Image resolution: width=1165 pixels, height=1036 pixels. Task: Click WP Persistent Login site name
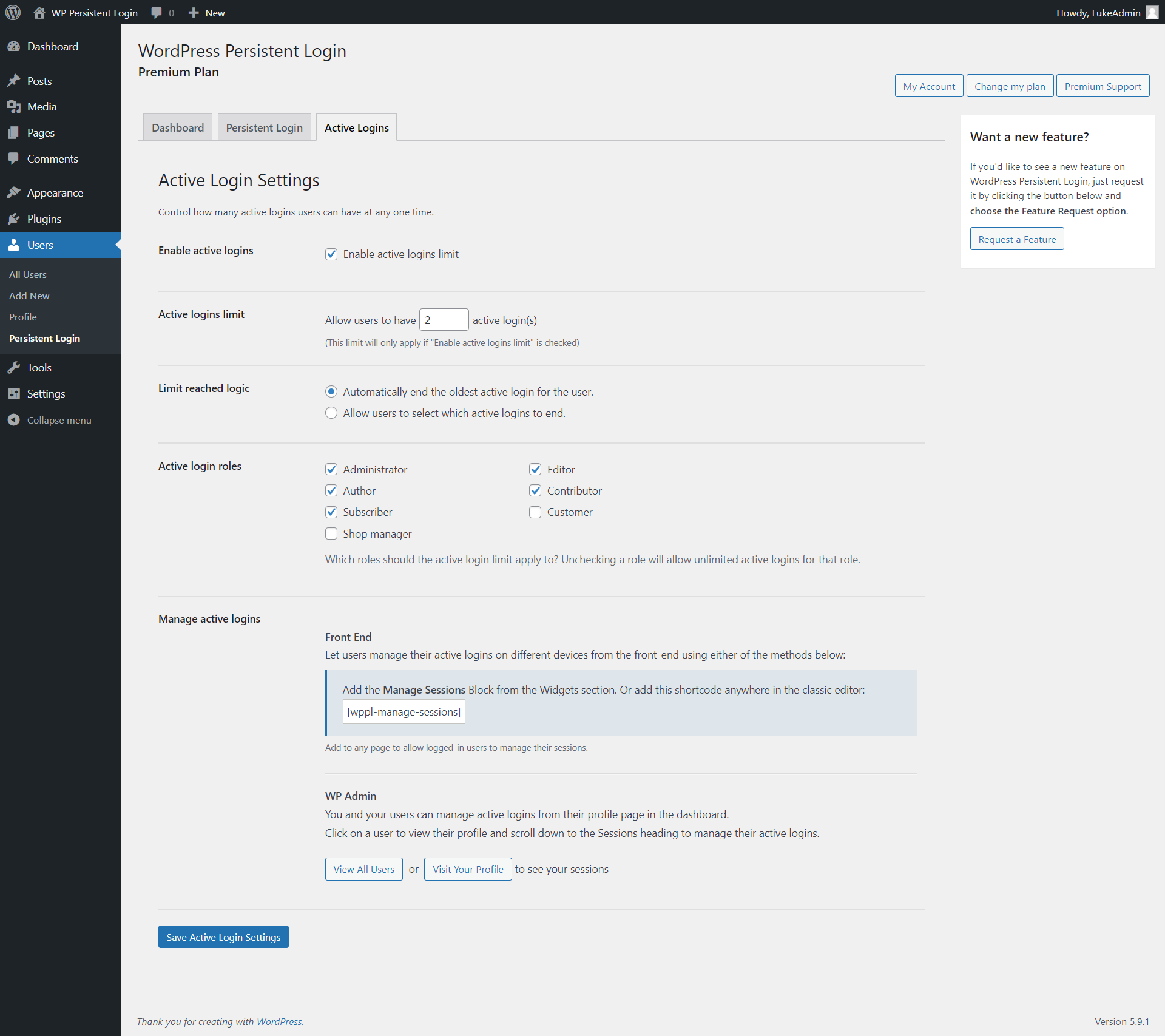click(x=95, y=13)
